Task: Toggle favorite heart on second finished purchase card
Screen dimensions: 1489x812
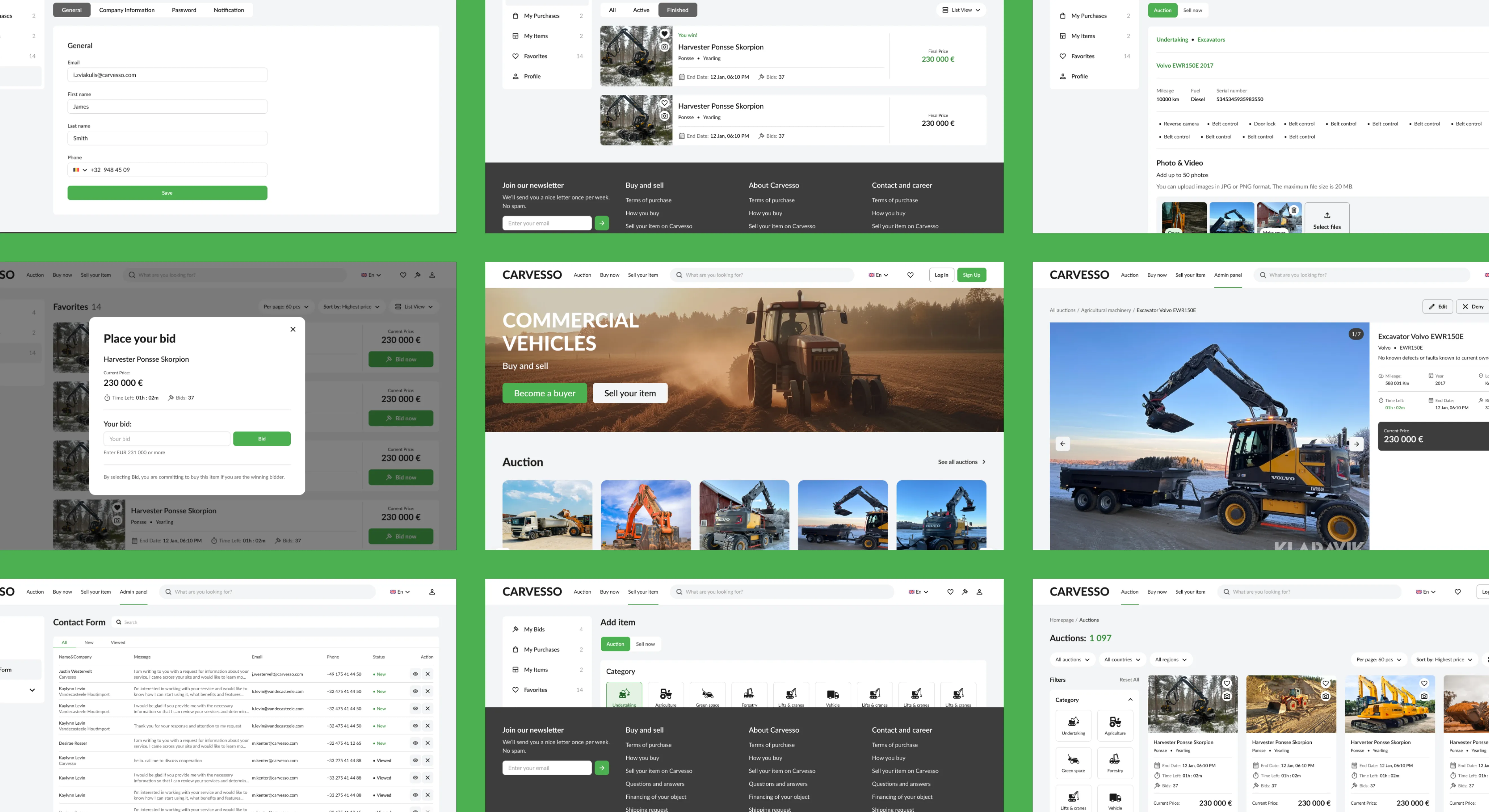Action: (665, 103)
